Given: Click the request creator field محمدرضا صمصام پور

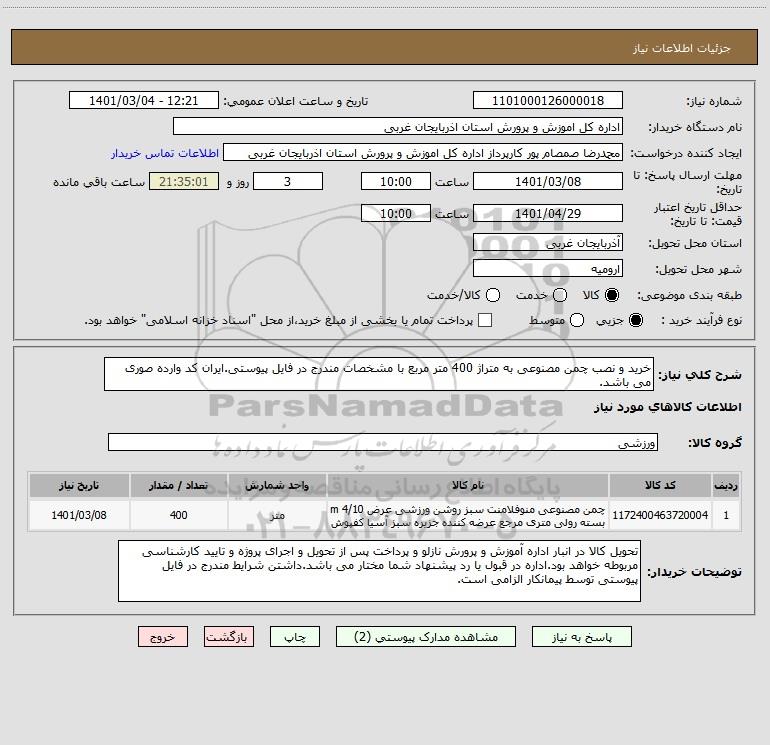Looking at the screenshot, I should pos(423,152).
